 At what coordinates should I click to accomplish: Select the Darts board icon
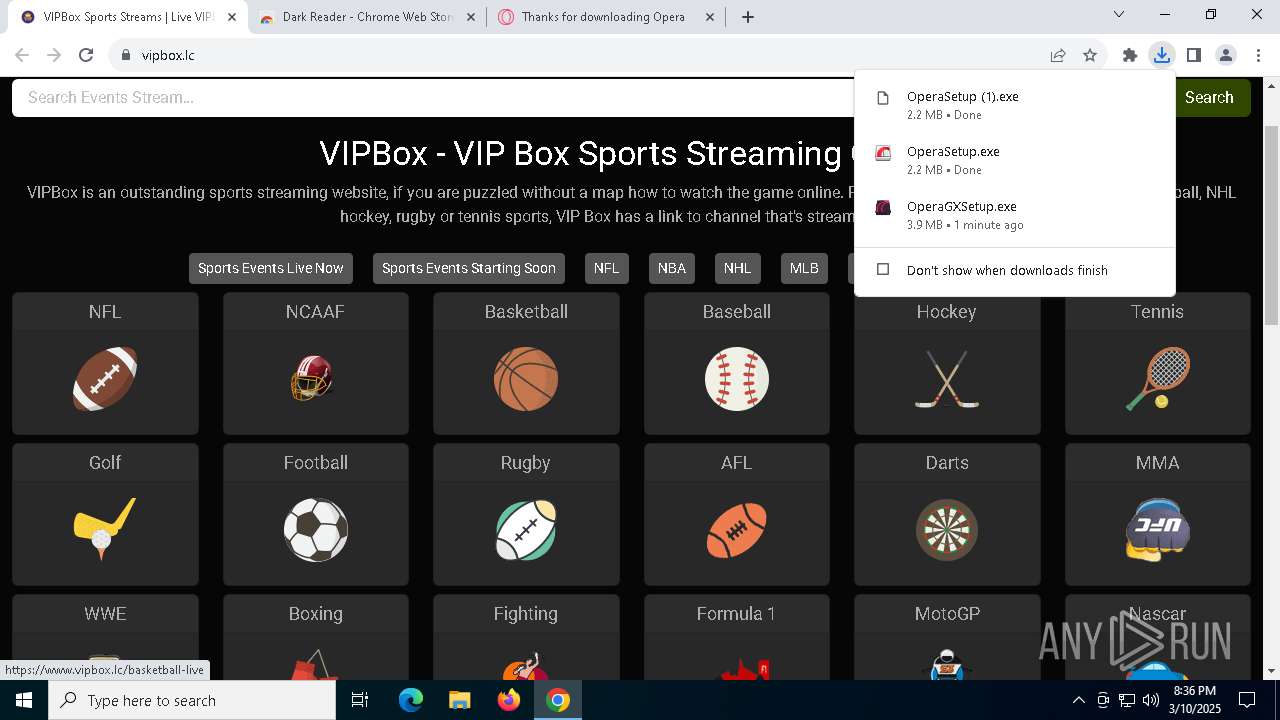tap(947, 530)
